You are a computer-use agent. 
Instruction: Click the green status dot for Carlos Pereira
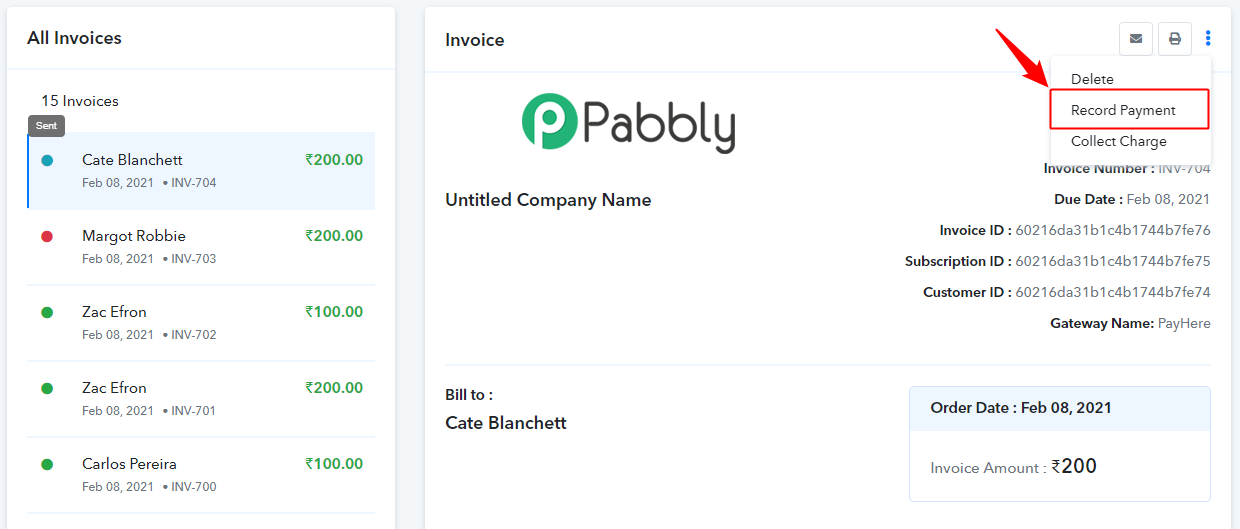tap(47, 464)
